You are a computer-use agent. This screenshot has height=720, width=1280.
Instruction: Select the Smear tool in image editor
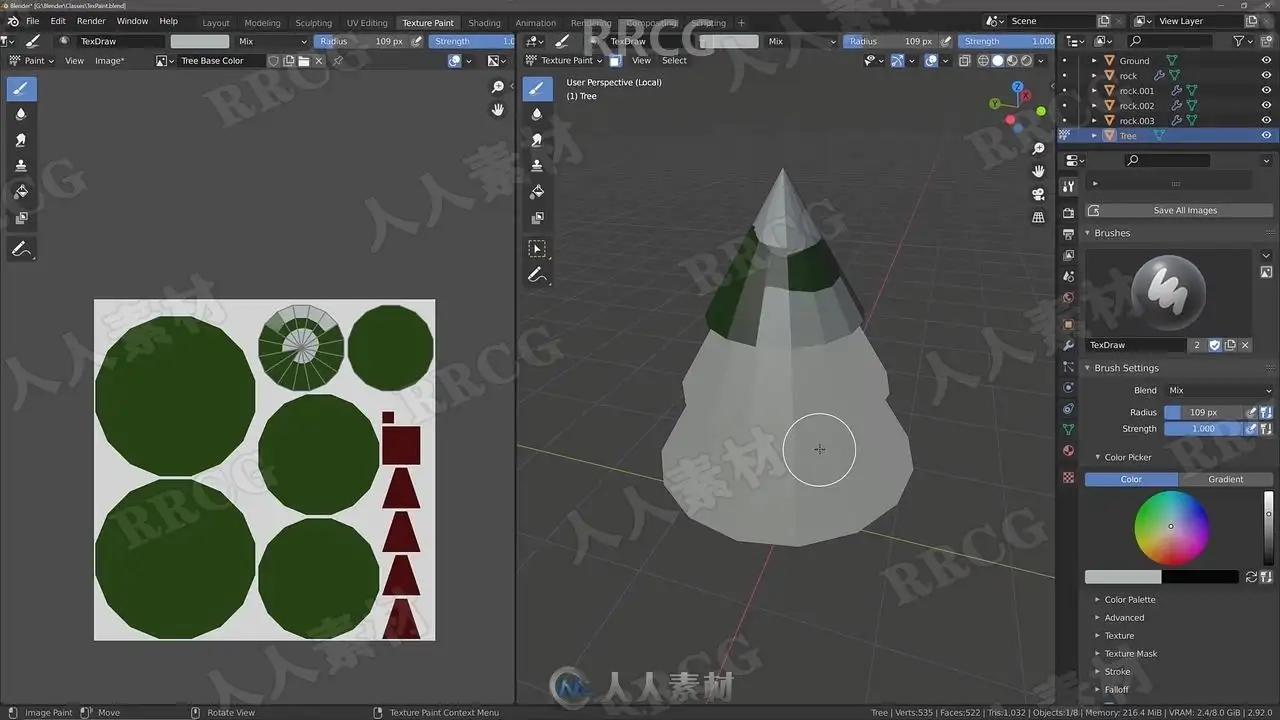tap(21, 140)
